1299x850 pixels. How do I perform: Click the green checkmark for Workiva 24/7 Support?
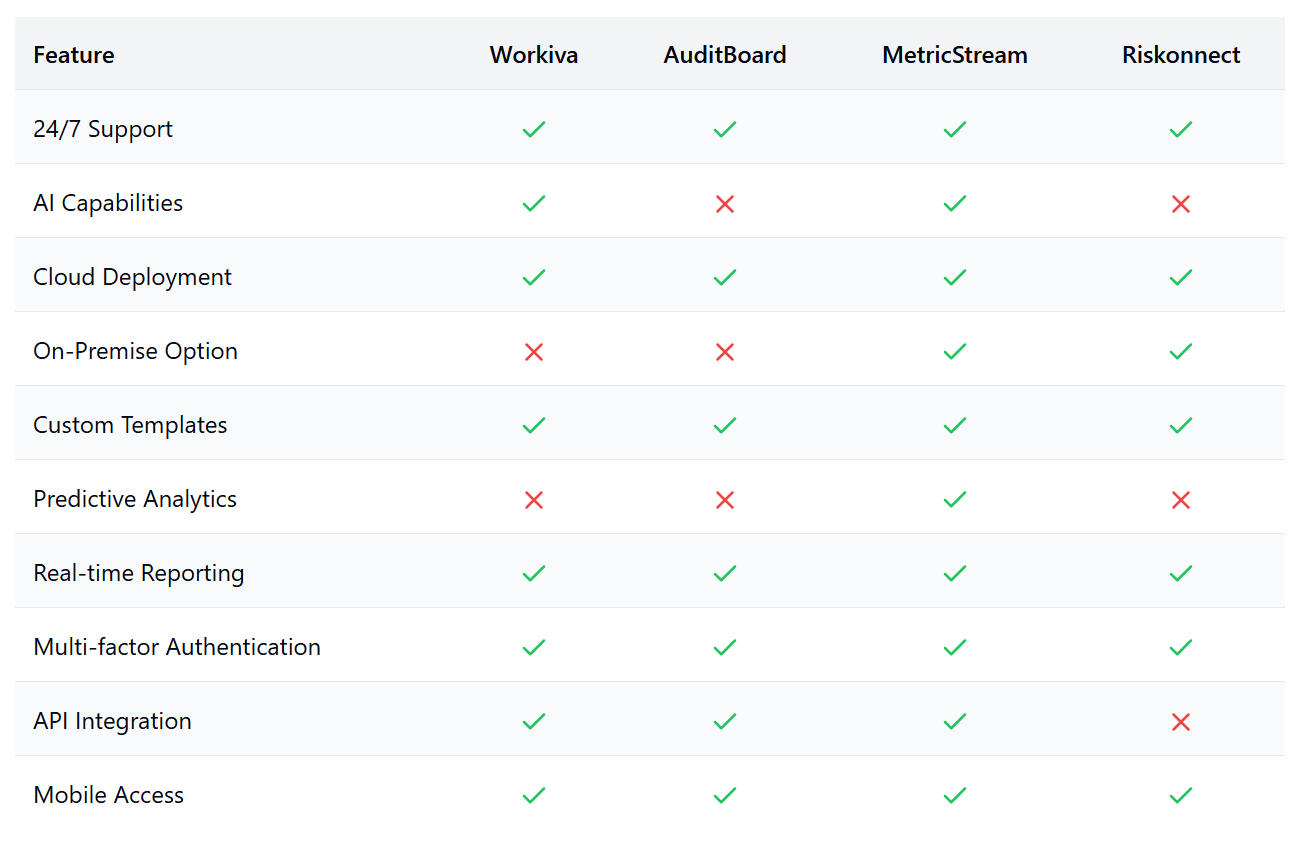click(x=534, y=129)
